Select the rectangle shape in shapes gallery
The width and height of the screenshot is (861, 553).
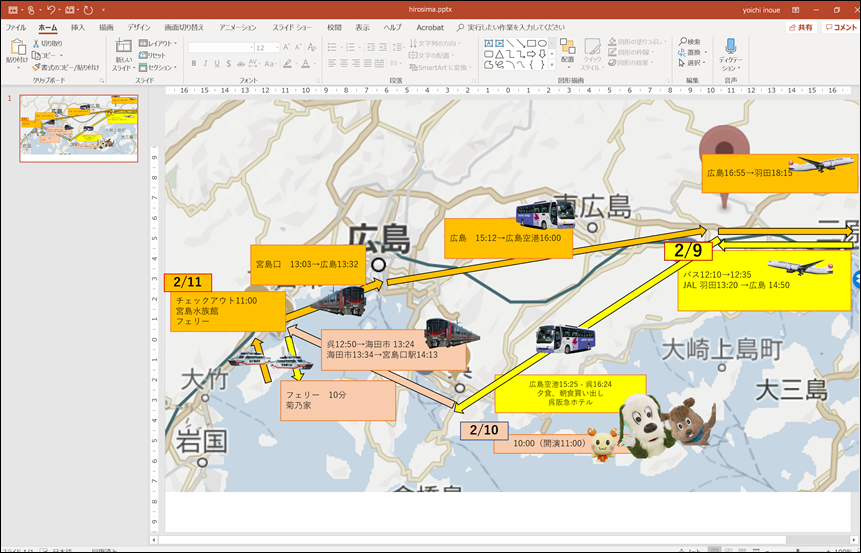tap(532, 43)
